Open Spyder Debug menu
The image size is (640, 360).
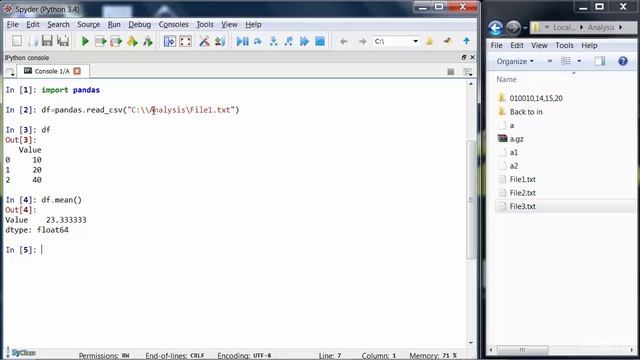pos(140,24)
